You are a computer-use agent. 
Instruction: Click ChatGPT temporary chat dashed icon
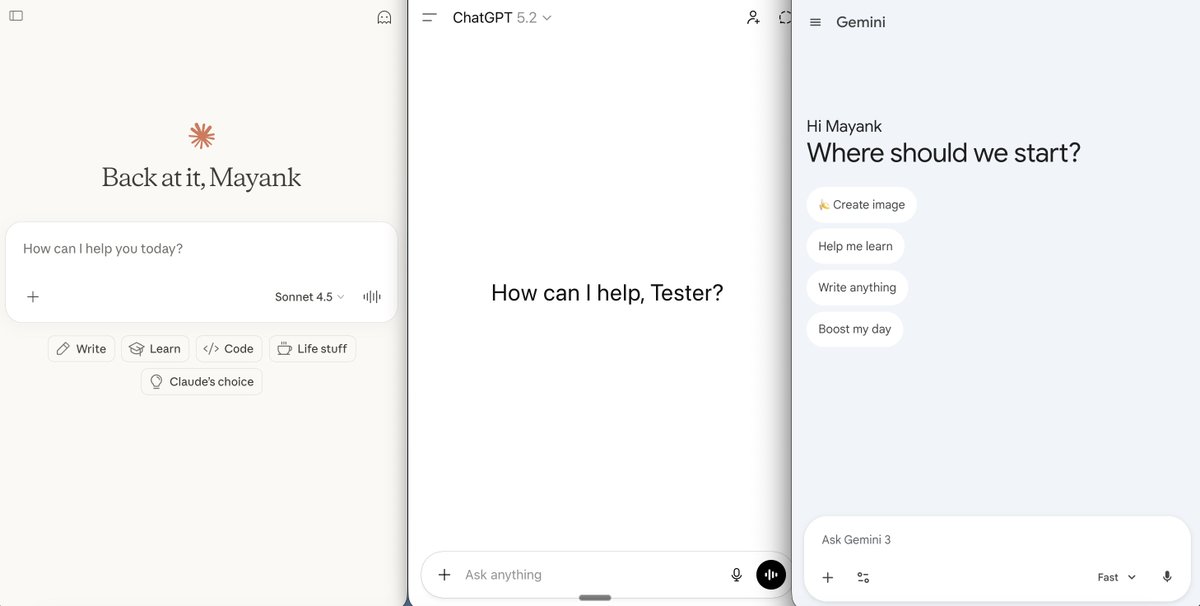pyautogui.click(x=785, y=17)
